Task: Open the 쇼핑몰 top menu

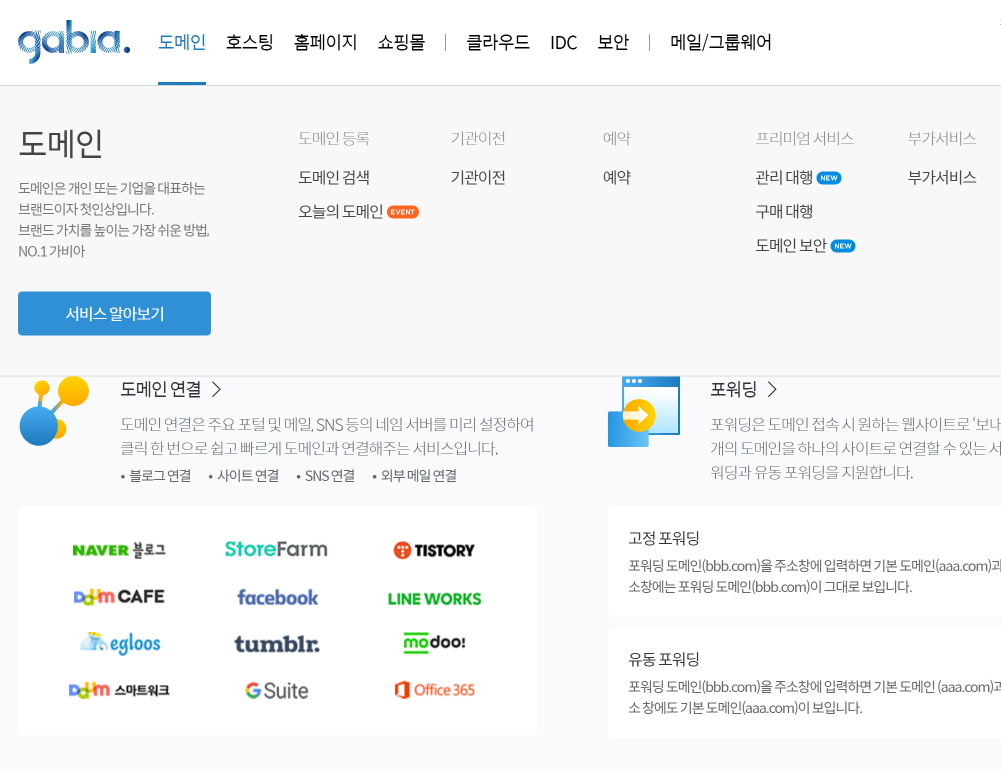Action: [401, 42]
